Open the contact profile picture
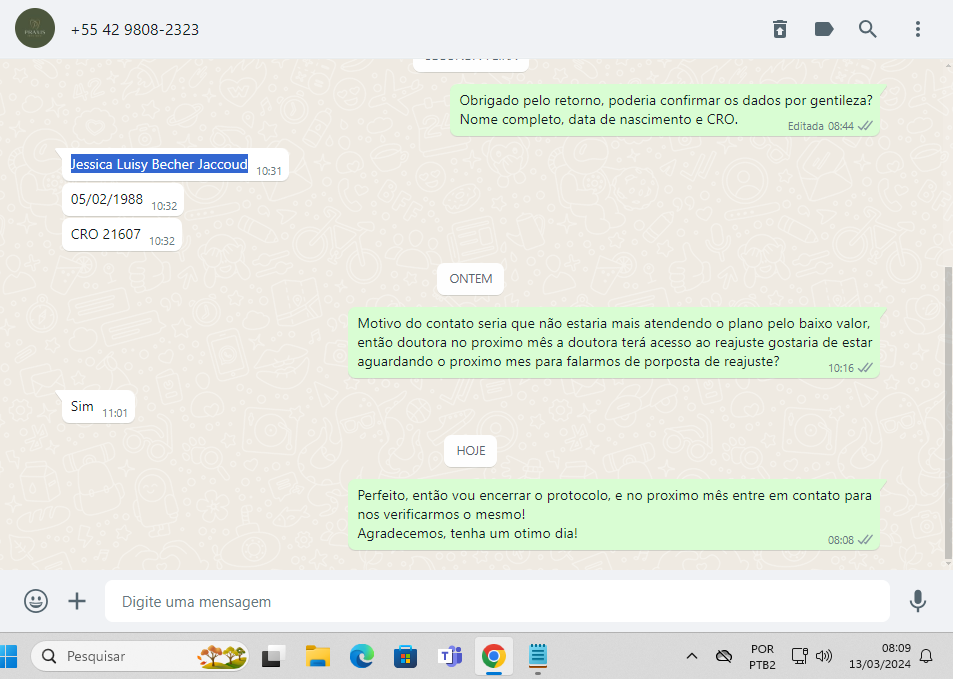This screenshot has height=679, width=953. coord(35,29)
